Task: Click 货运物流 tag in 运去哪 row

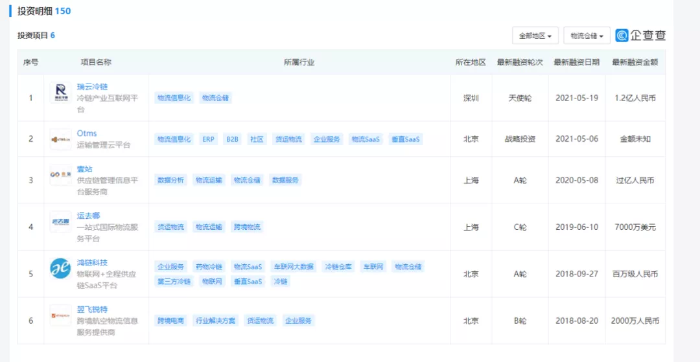Action: tap(171, 227)
